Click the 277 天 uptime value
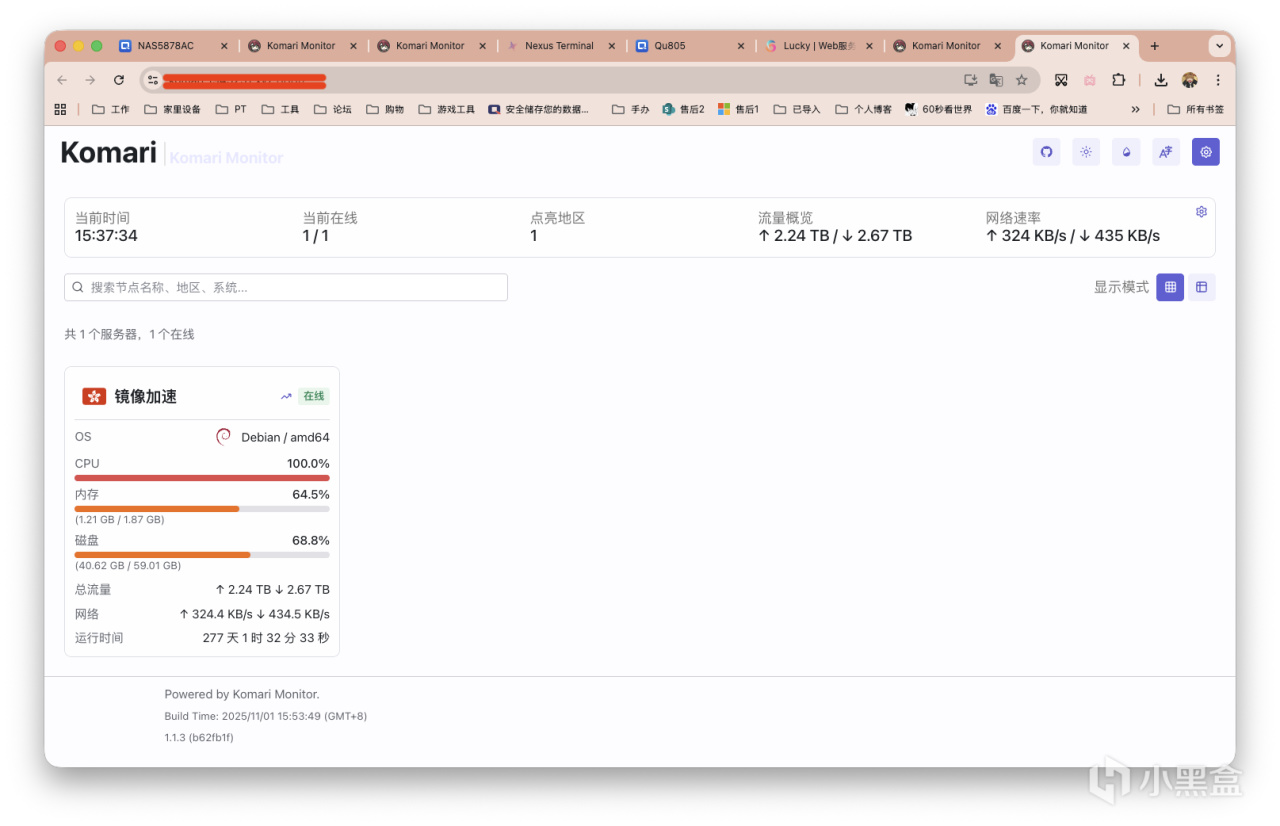This screenshot has width=1280, height=826. [x=265, y=638]
